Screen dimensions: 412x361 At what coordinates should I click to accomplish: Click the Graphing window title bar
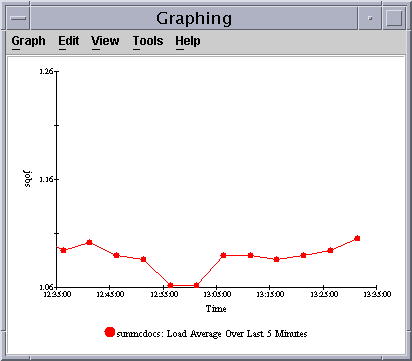[x=194, y=18]
